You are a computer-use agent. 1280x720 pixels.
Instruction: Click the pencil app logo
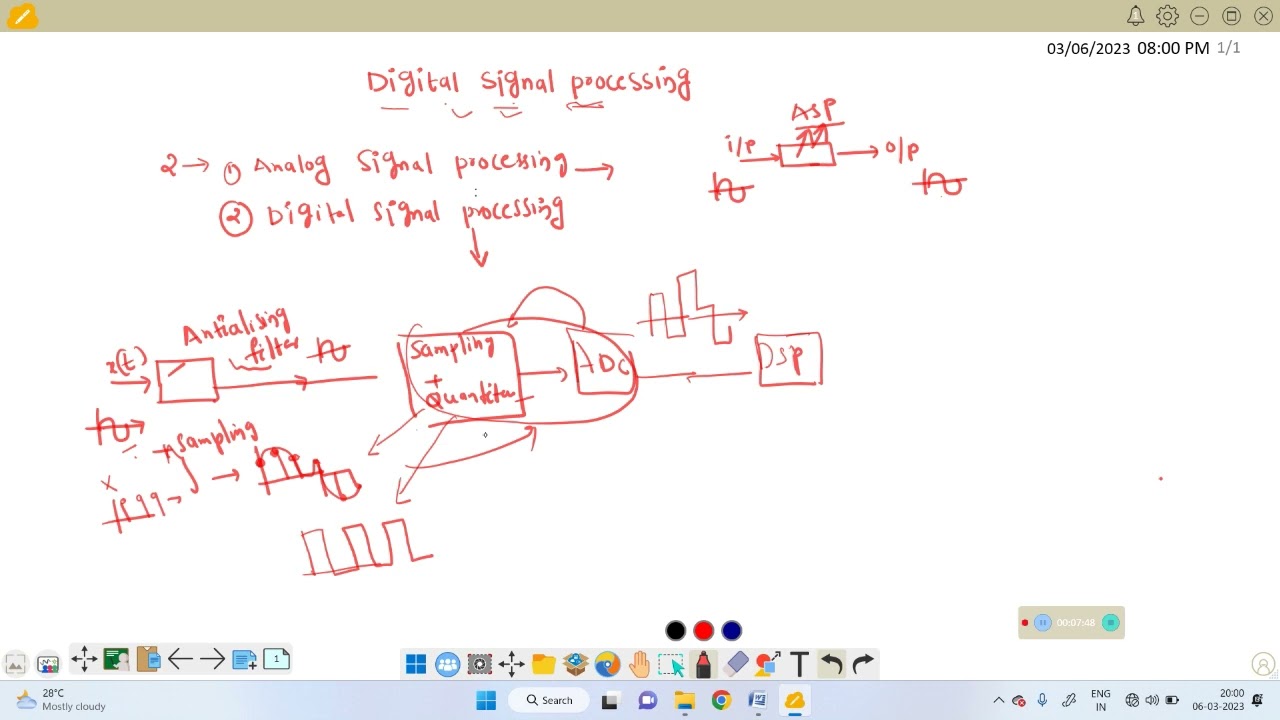(22, 16)
